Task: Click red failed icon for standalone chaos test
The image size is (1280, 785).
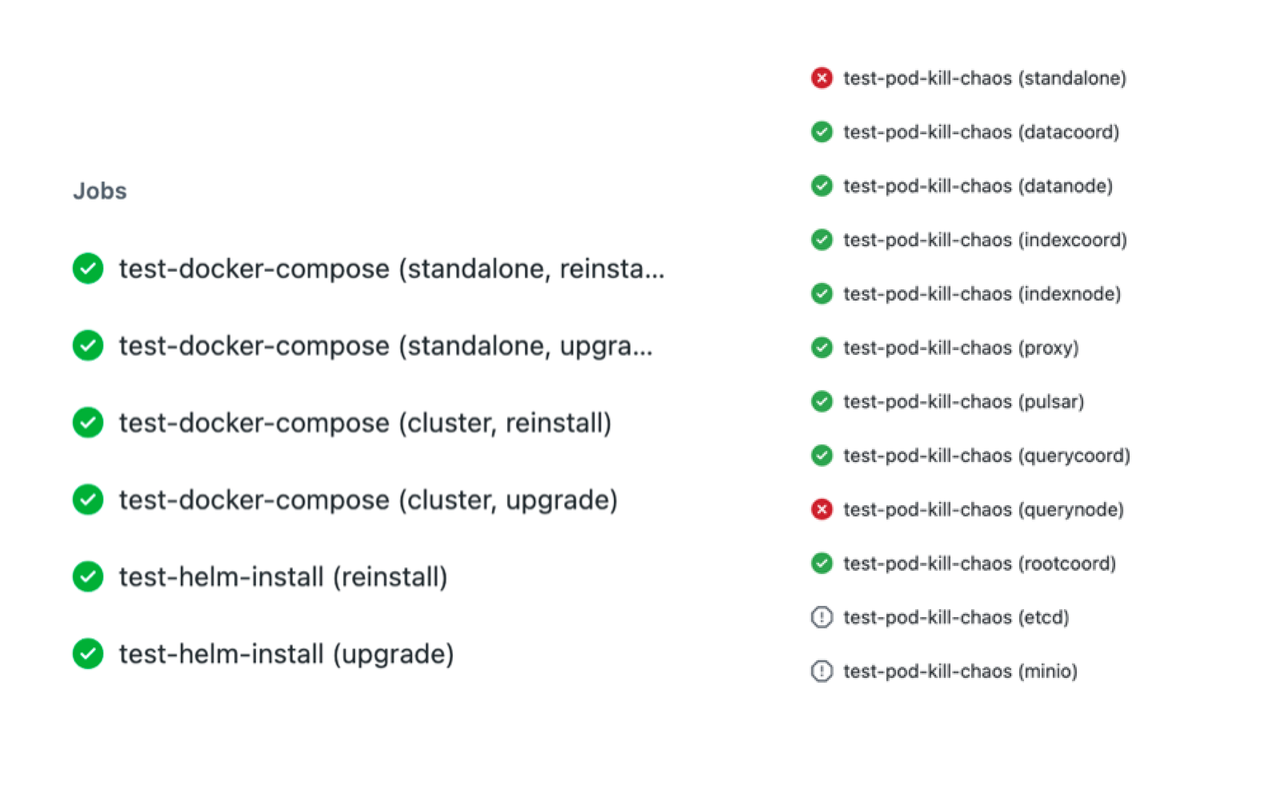Action: [822, 78]
